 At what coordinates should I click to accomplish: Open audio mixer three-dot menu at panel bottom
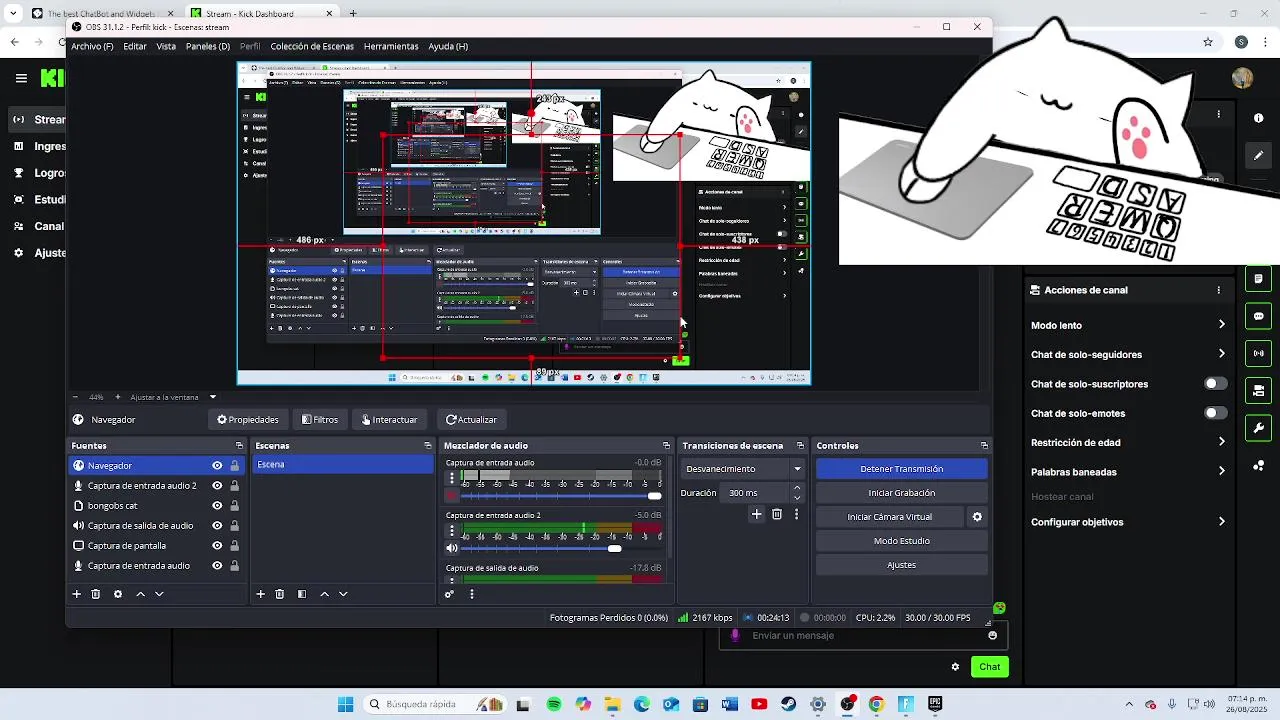(x=472, y=594)
